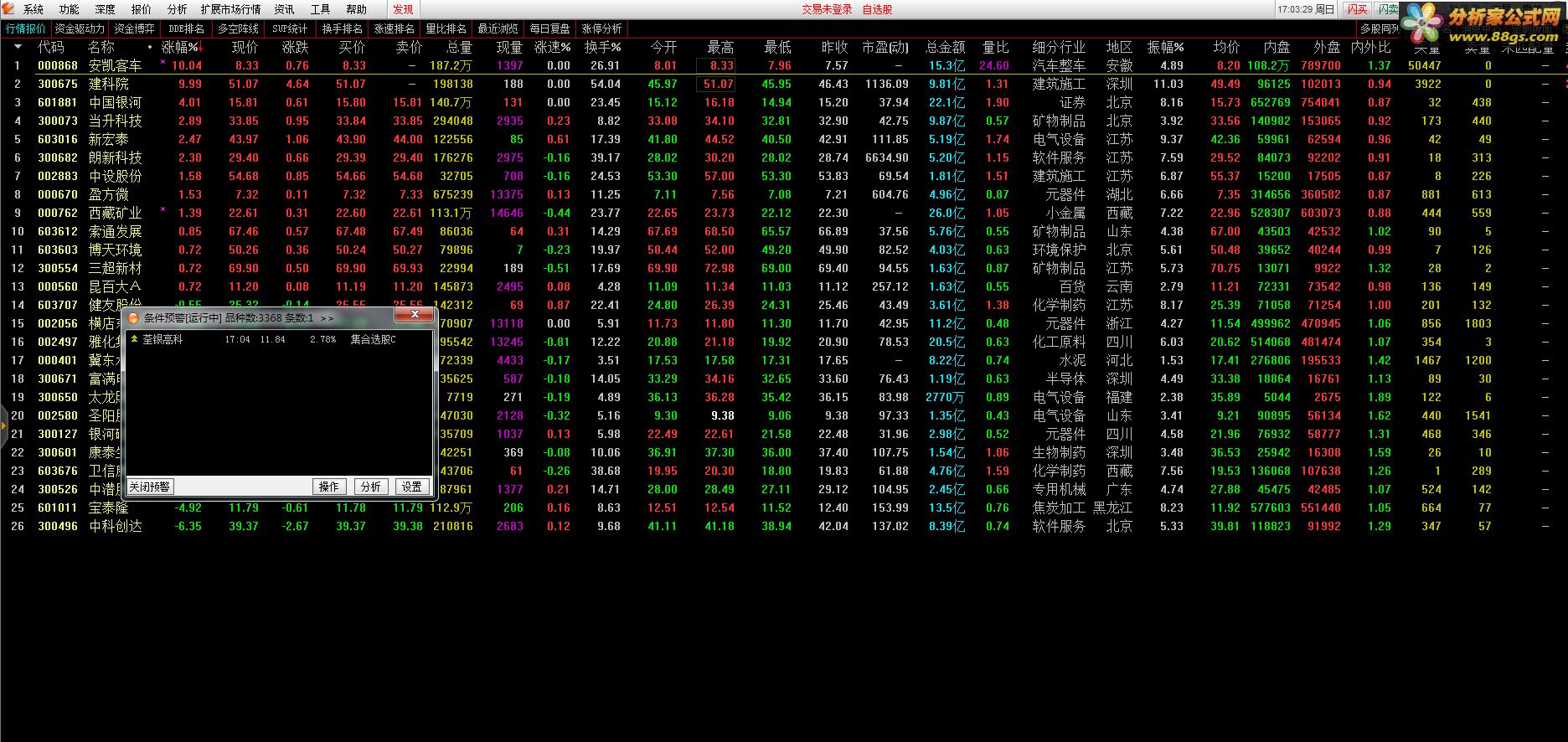Screen dimensions: 1568x742
Task: Click the 分析 button in 条件预警 dialog
Action: click(371, 487)
